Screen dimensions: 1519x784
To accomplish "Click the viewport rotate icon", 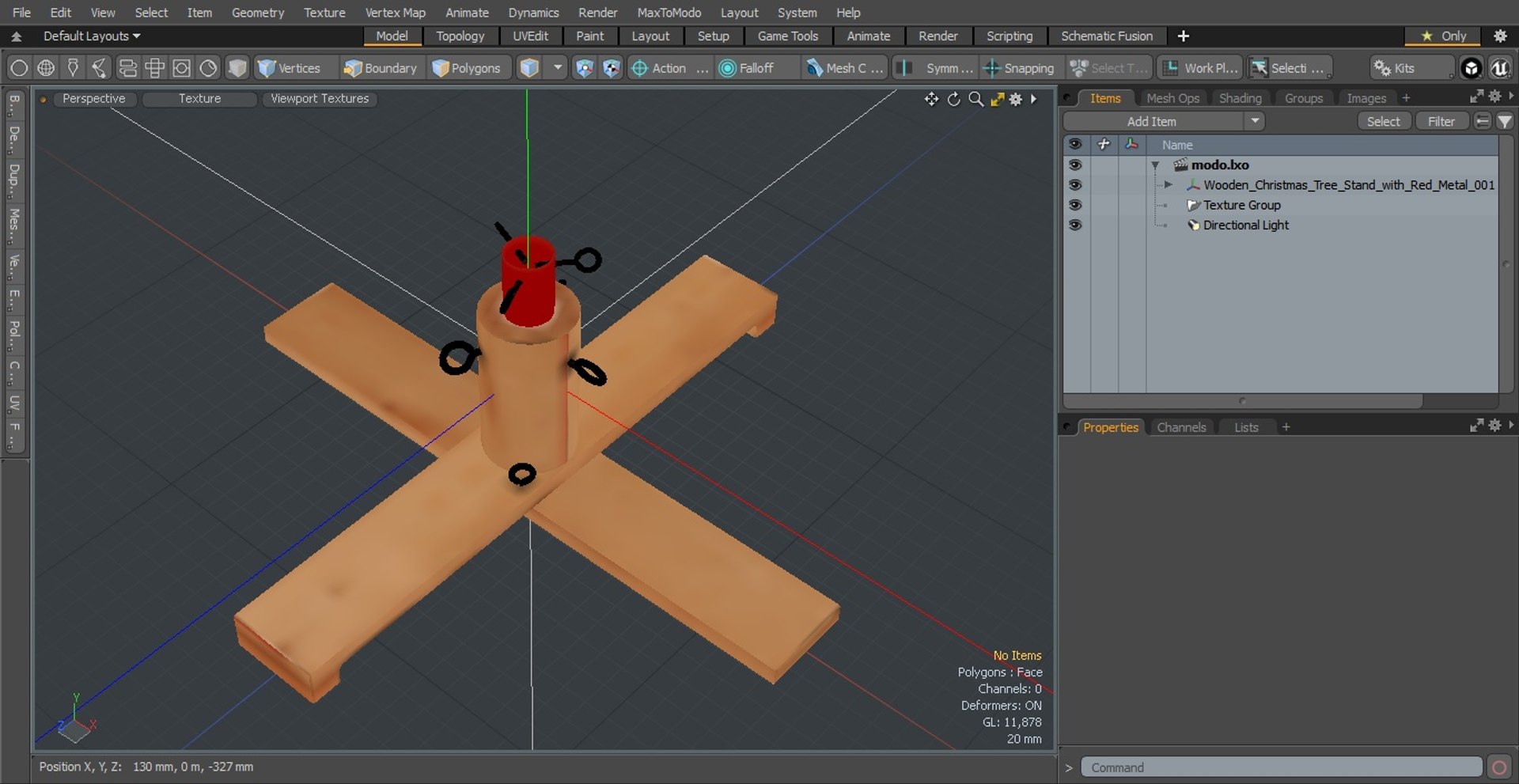I will pyautogui.click(x=953, y=99).
